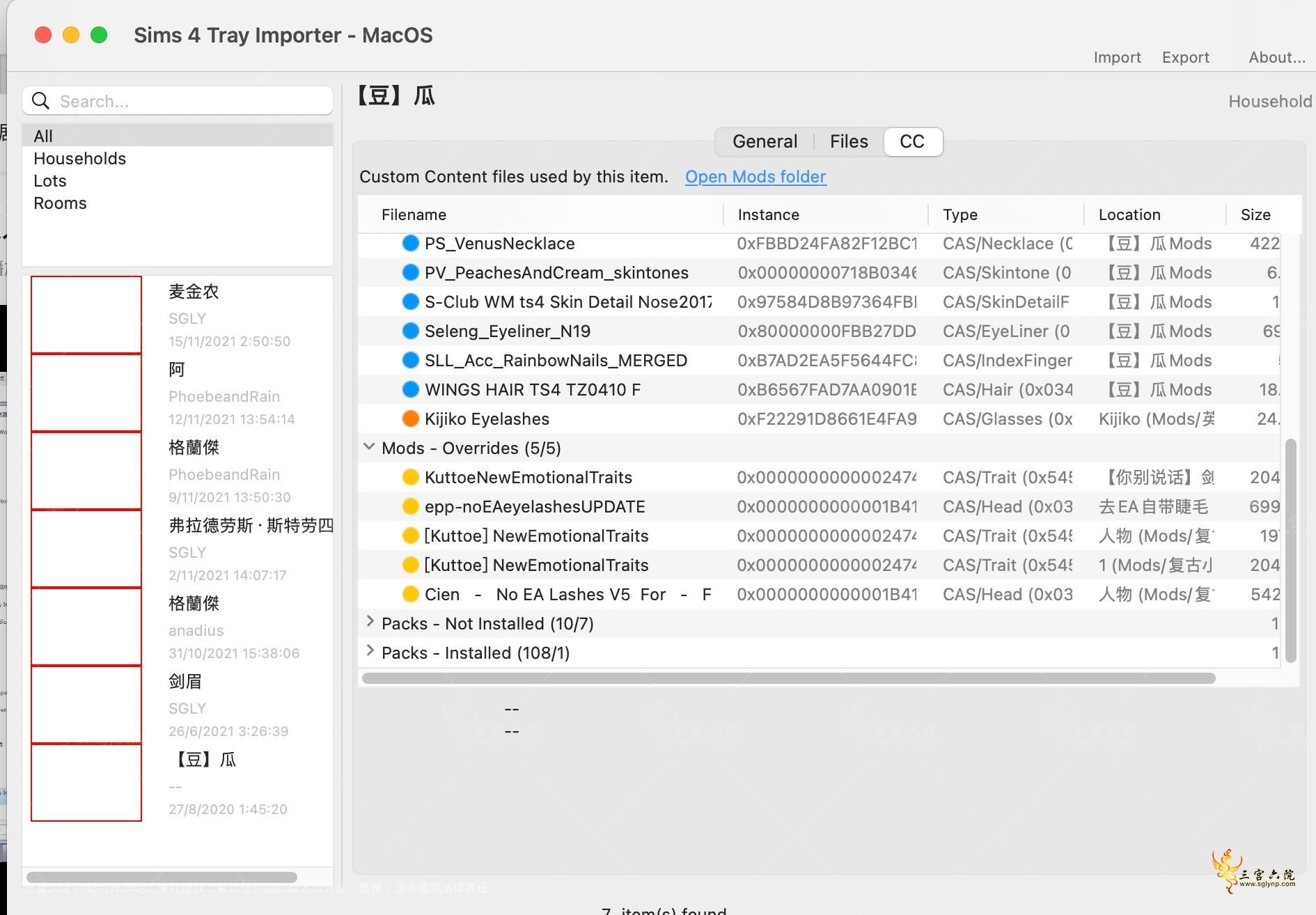Select tray item 弗拉德劳斯·斯特劳
Image resolution: width=1316 pixels, height=915 pixels.
pyautogui.click(x=178, y=549)
